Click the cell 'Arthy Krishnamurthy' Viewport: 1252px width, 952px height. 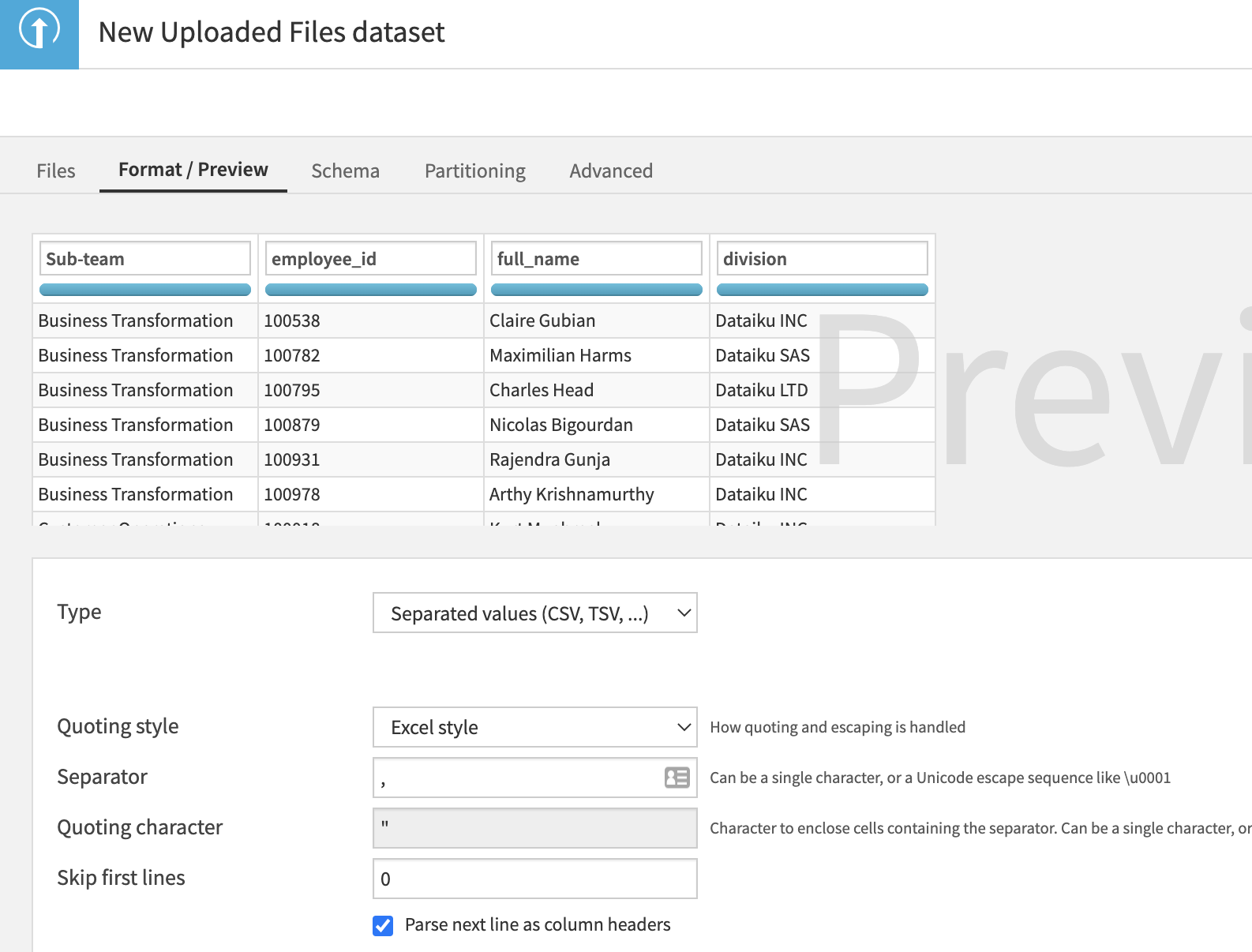click(x=597, y=494)
